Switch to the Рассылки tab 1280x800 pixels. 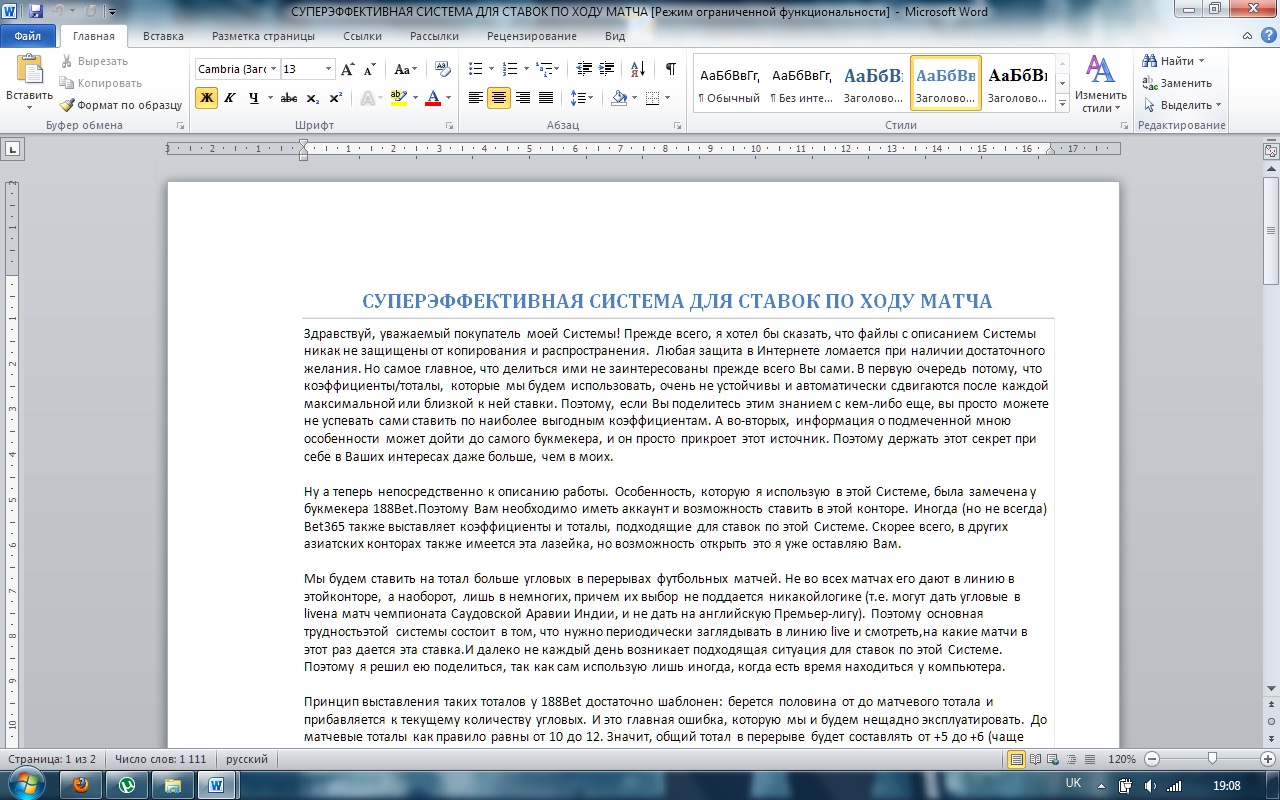[x=434, y=36]
